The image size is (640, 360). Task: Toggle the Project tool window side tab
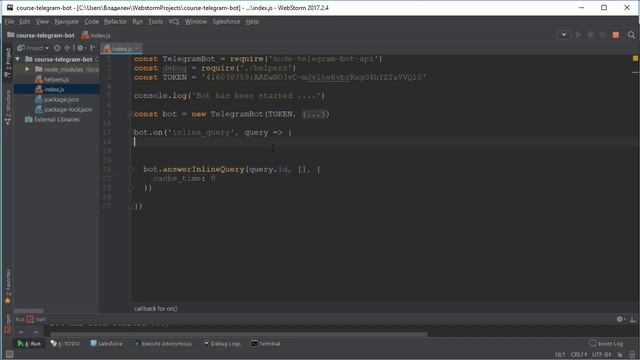(7, 62)
